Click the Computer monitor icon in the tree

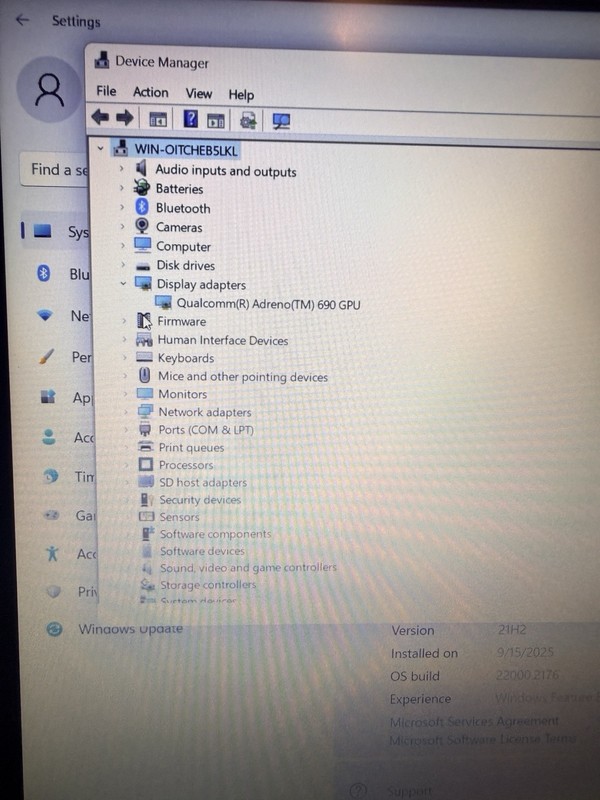point(142,245)
